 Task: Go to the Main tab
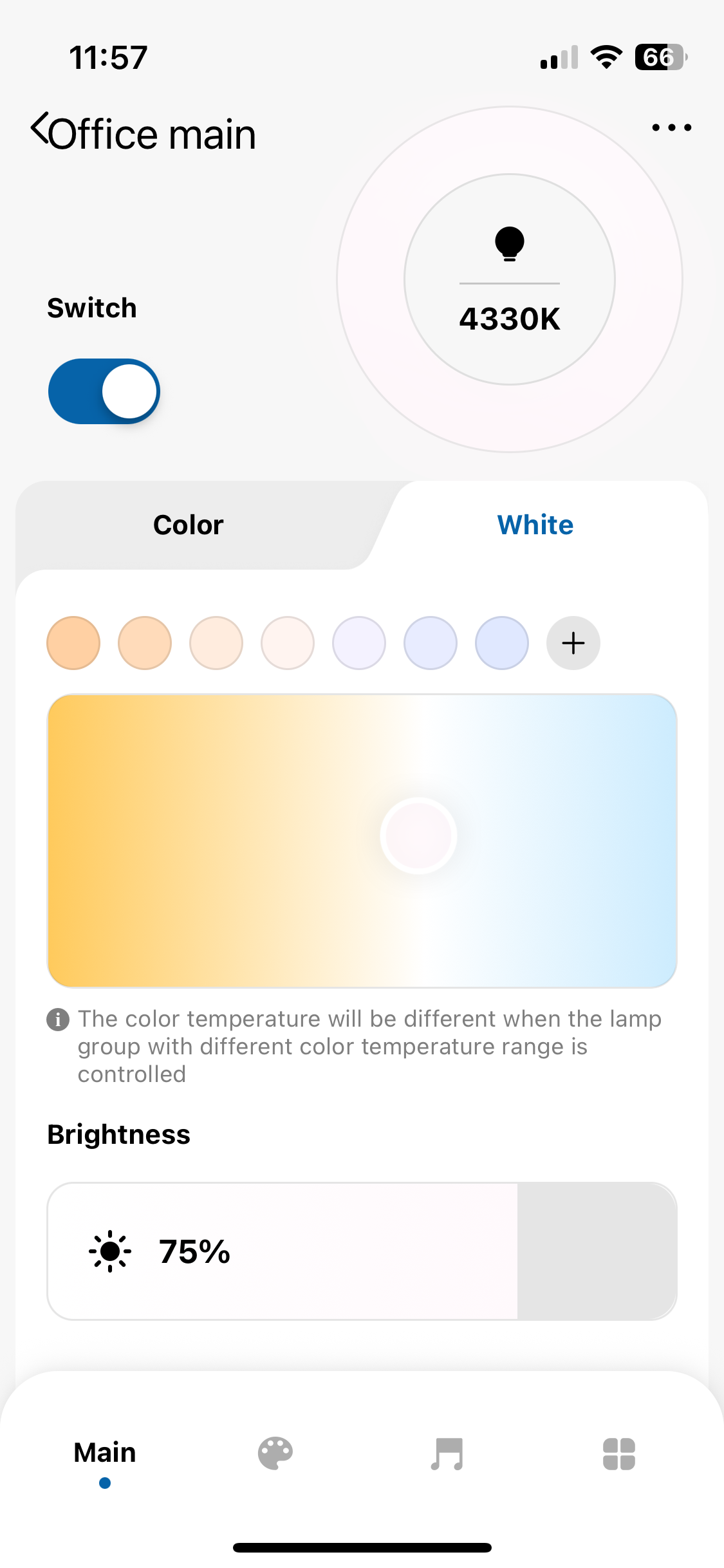pos(105,1453)
